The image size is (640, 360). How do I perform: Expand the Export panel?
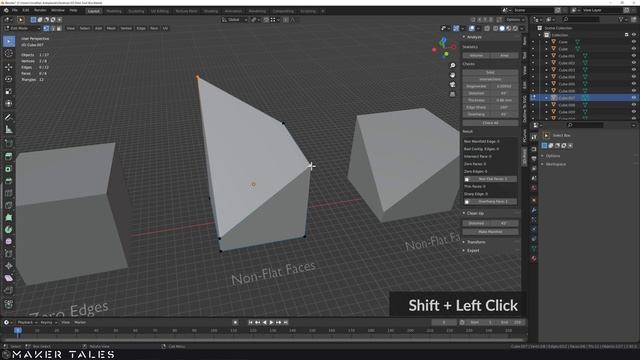pos(473,251)
